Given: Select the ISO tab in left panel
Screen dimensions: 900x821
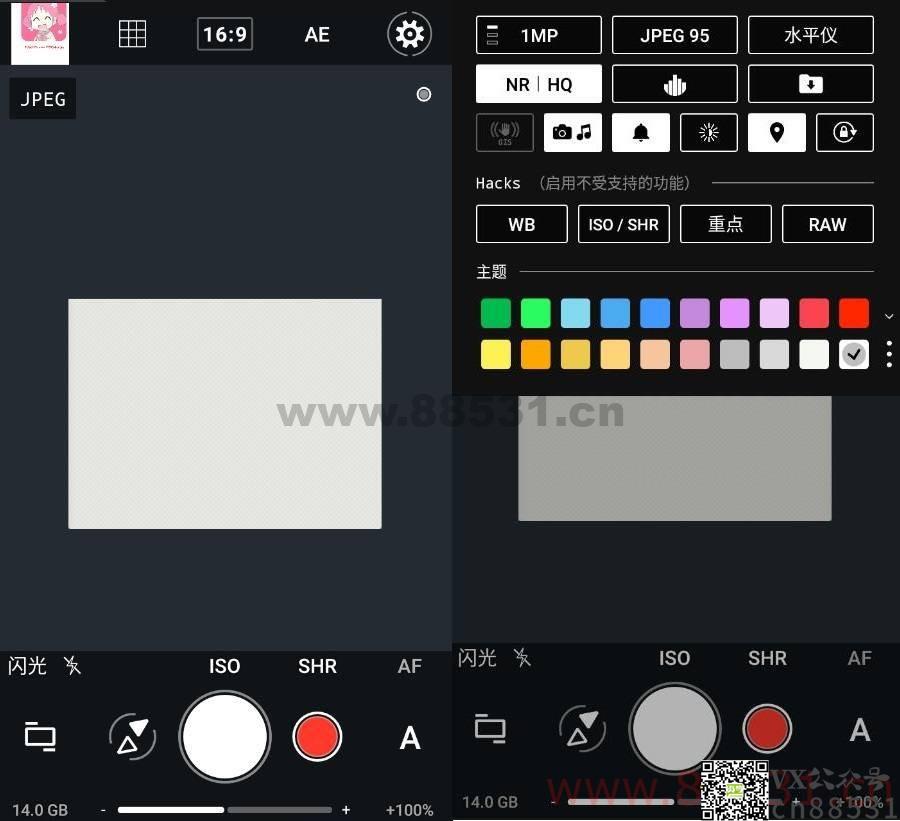Looking at the screenshot, I should 224,666.
